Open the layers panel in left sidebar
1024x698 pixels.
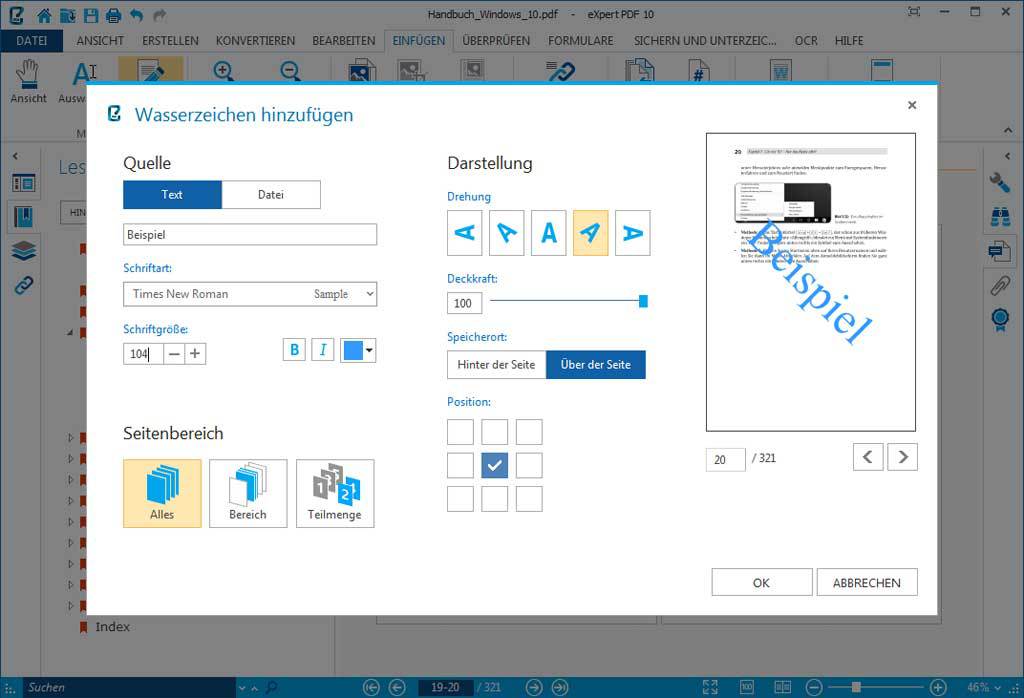pos(24,250)
